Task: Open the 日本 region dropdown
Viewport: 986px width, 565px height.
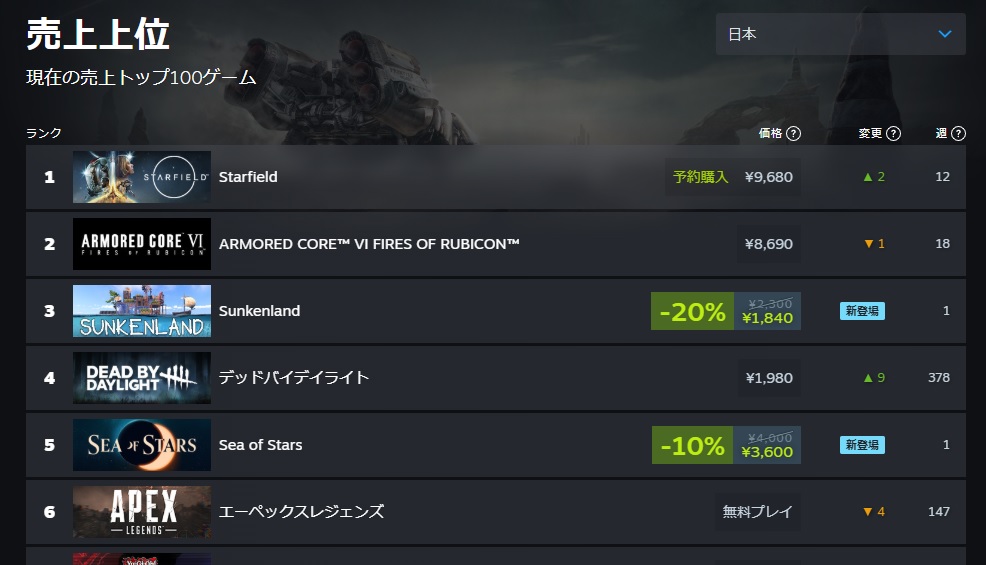Action: pos(840,34)
